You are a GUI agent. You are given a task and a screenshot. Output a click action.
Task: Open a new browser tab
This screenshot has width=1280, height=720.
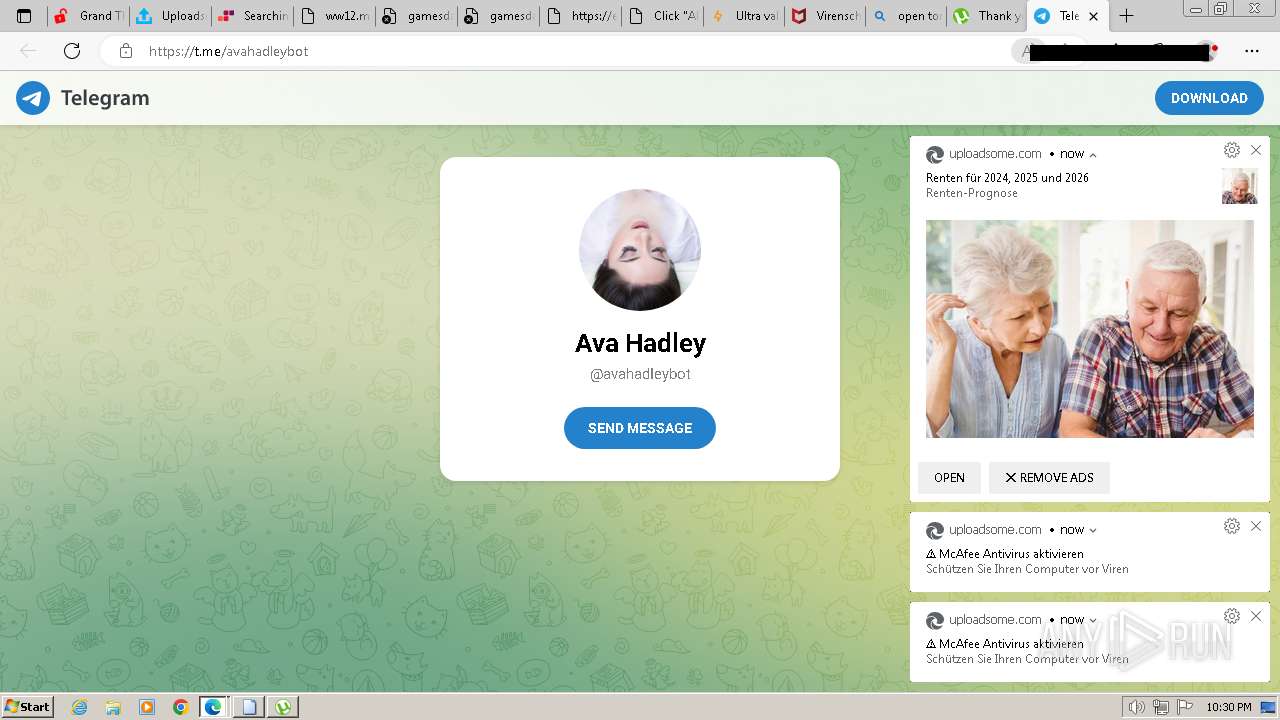(x=1126, y=16)
